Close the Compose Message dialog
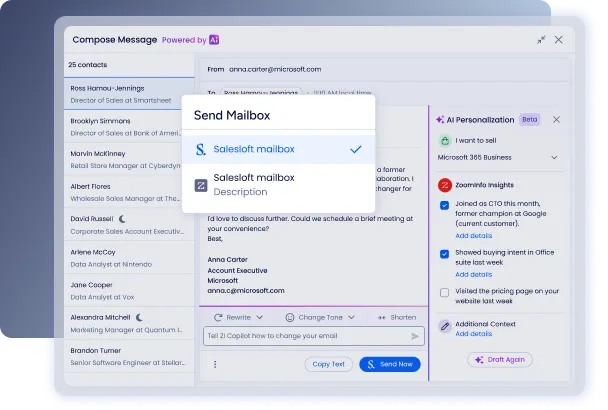Screen dimensions: 608x410 [558, 40]
